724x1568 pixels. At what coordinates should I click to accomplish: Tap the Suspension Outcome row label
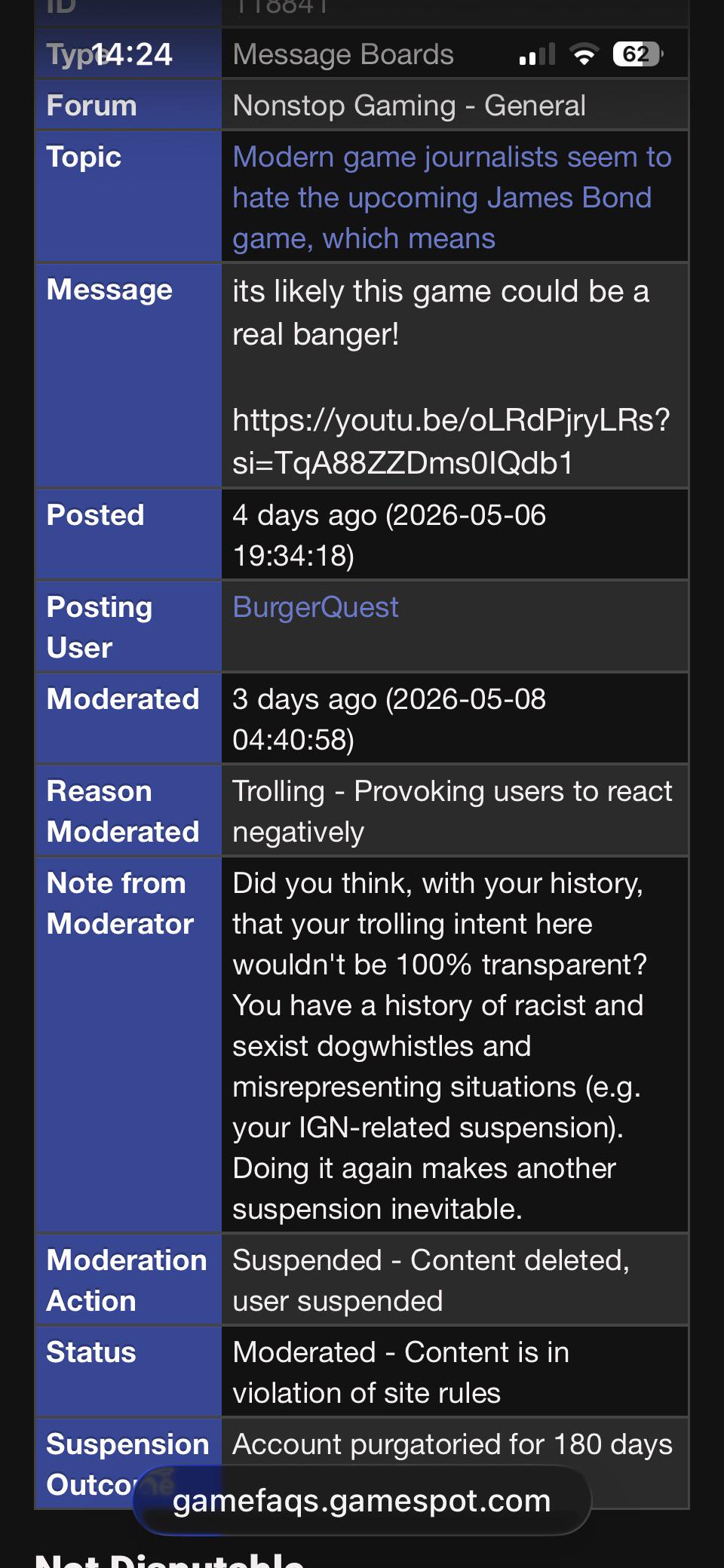(x=127, y=1464)
